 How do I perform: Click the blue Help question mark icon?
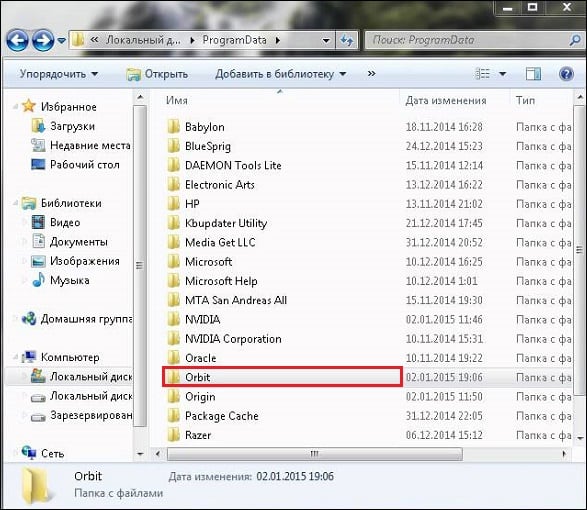566,74
